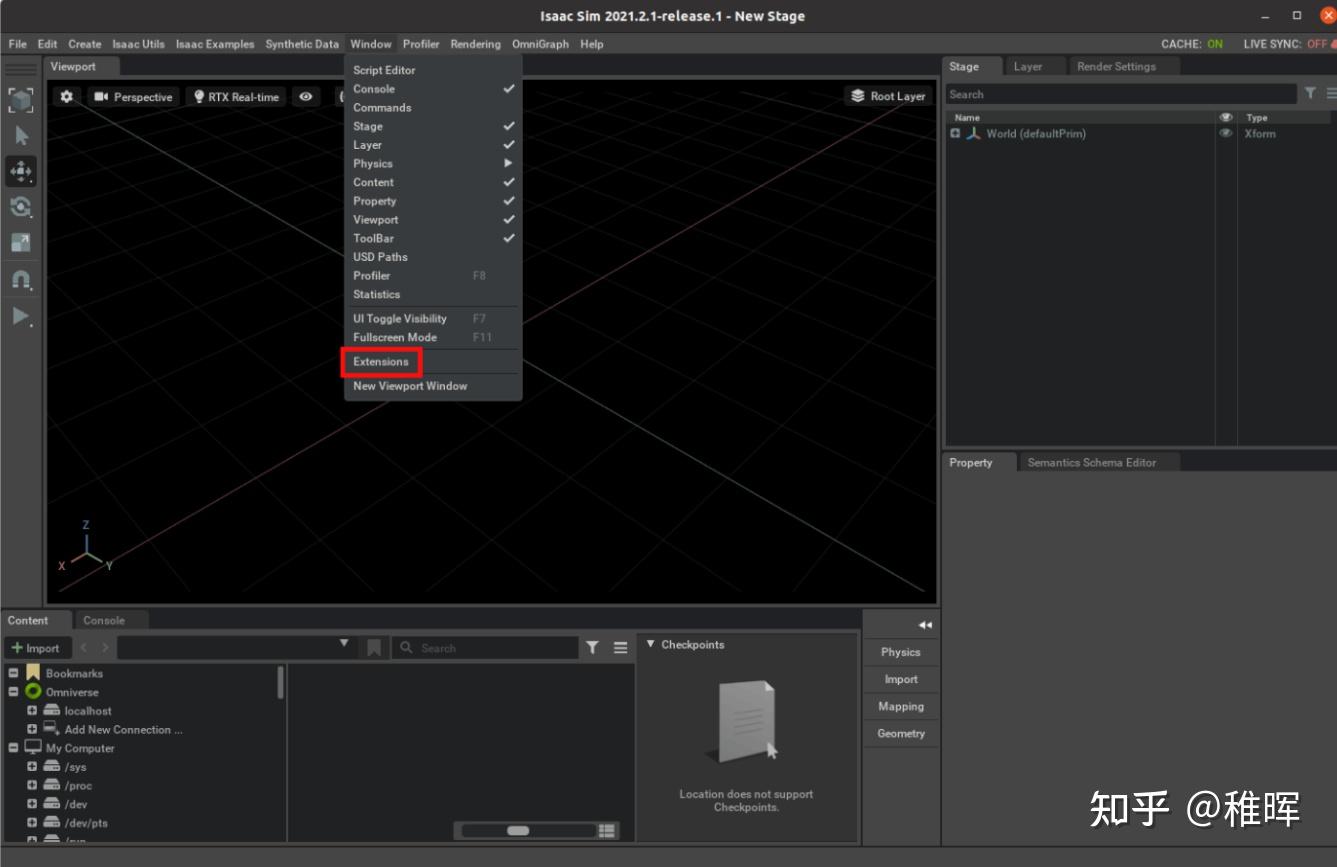Image resolution: width=1337 pixels, height=867 pixels.
Task: Toggle the Console window checkmark in the menu
Action: [509, 89]
